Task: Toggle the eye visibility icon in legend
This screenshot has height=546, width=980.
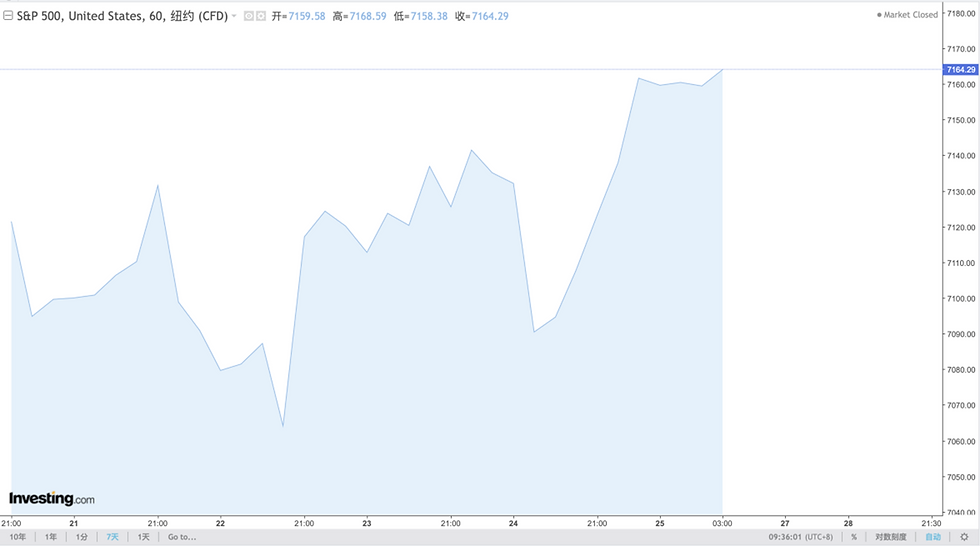Action: [x=249, y=16]
